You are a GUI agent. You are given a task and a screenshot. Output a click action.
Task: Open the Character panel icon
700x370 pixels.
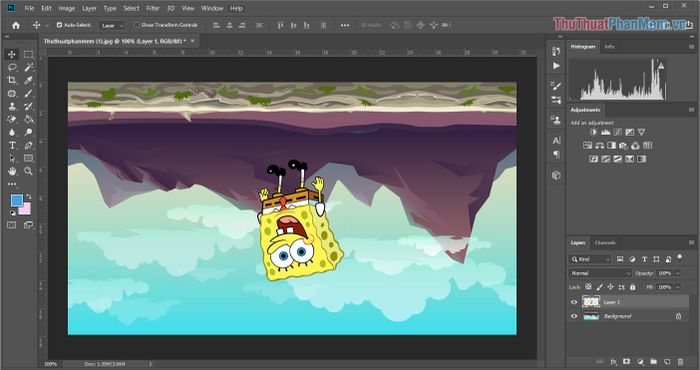tap(556, 141)
